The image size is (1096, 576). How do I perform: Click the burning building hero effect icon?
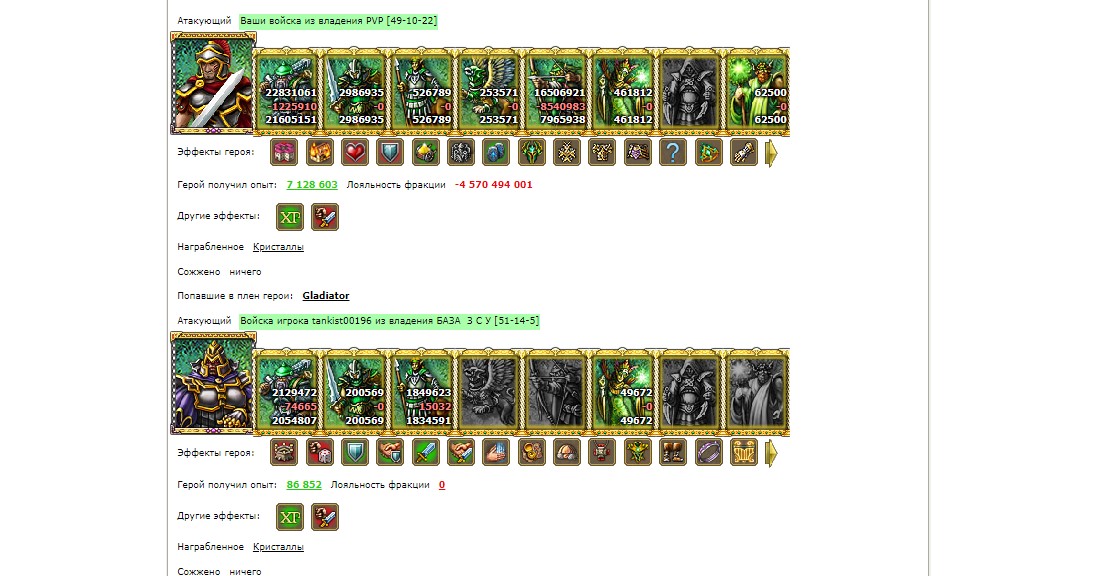point(319,152)
